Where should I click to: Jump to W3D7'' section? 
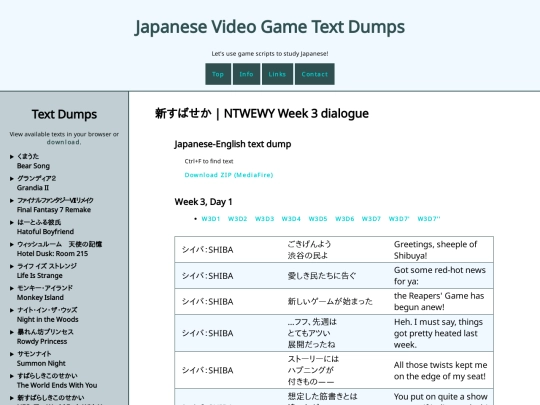(429, 219)
